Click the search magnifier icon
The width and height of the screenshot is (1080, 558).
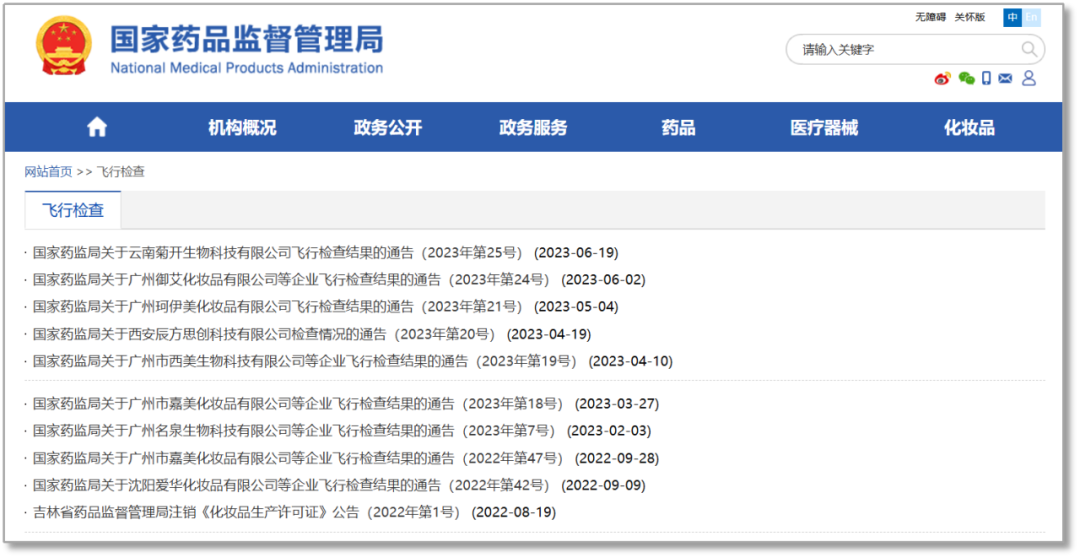[x=1029, y=49]
